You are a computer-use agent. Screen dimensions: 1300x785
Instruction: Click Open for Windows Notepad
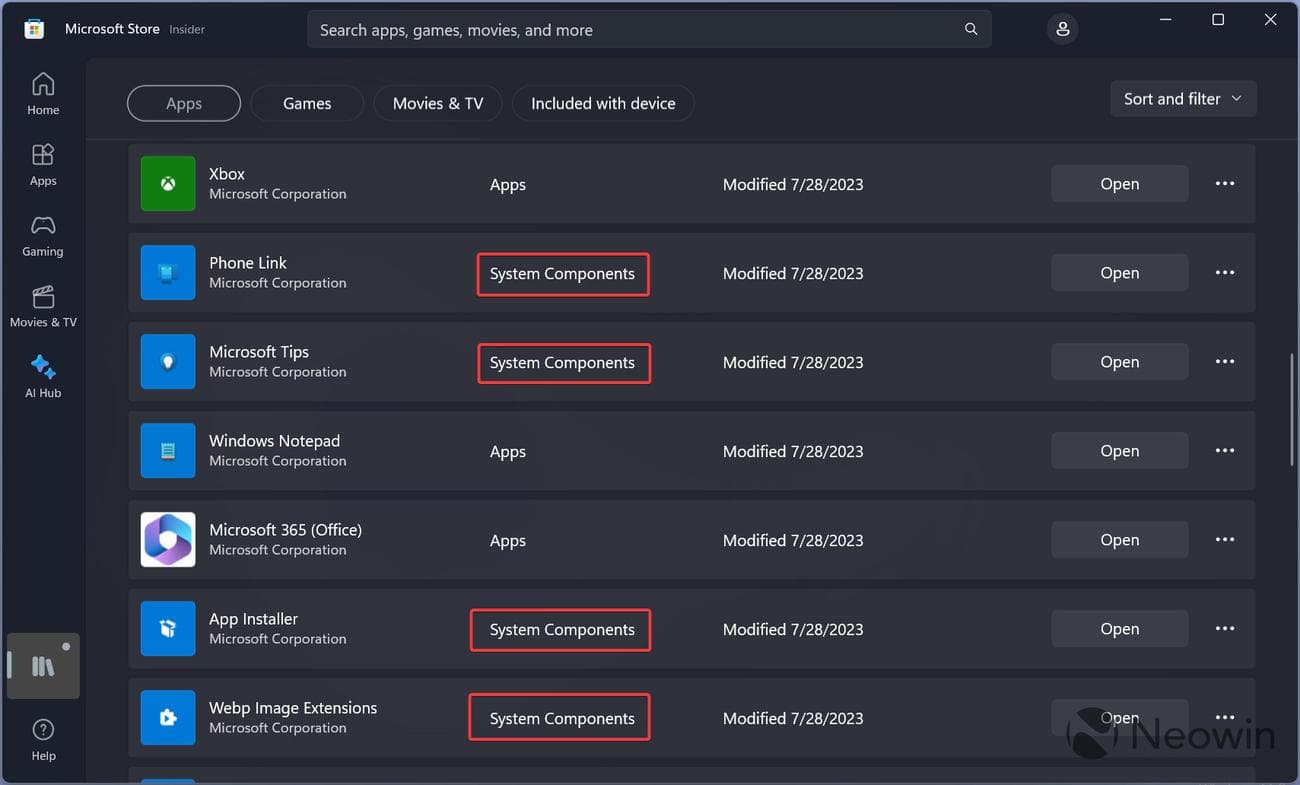[x=1119, y=451]
